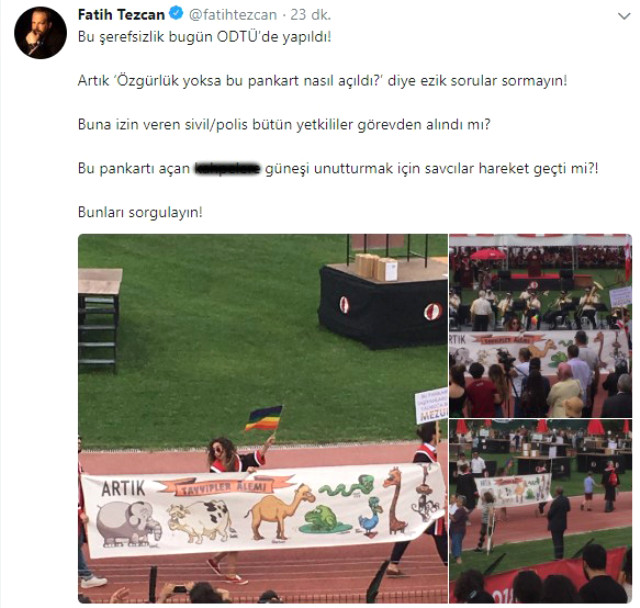Screen dimensions: 640x608
Task: Open the large banner photo on left
Action: pos(263,418)
